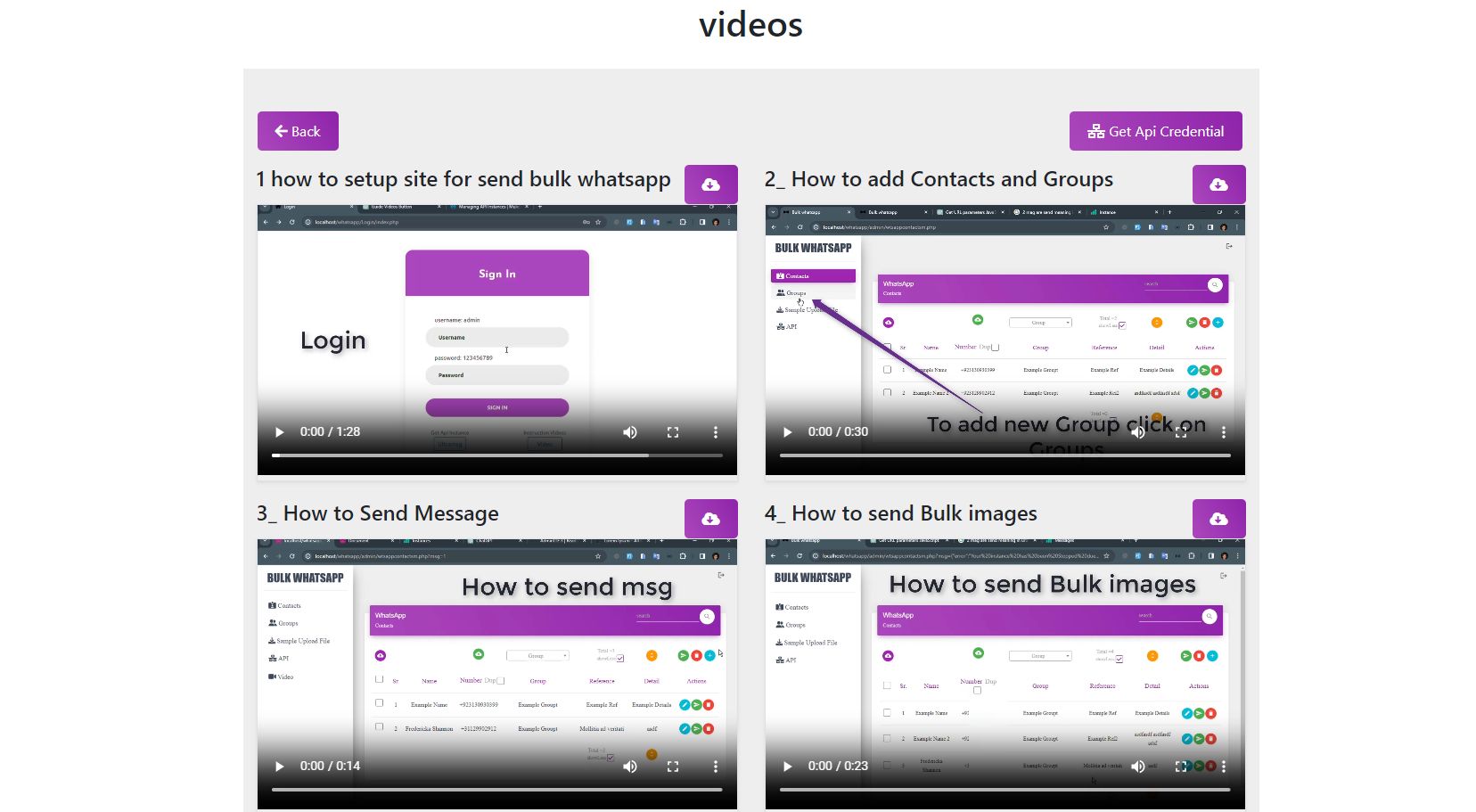Open more options on site setup video
The image size is (1476, 812).
click(715, 432)
